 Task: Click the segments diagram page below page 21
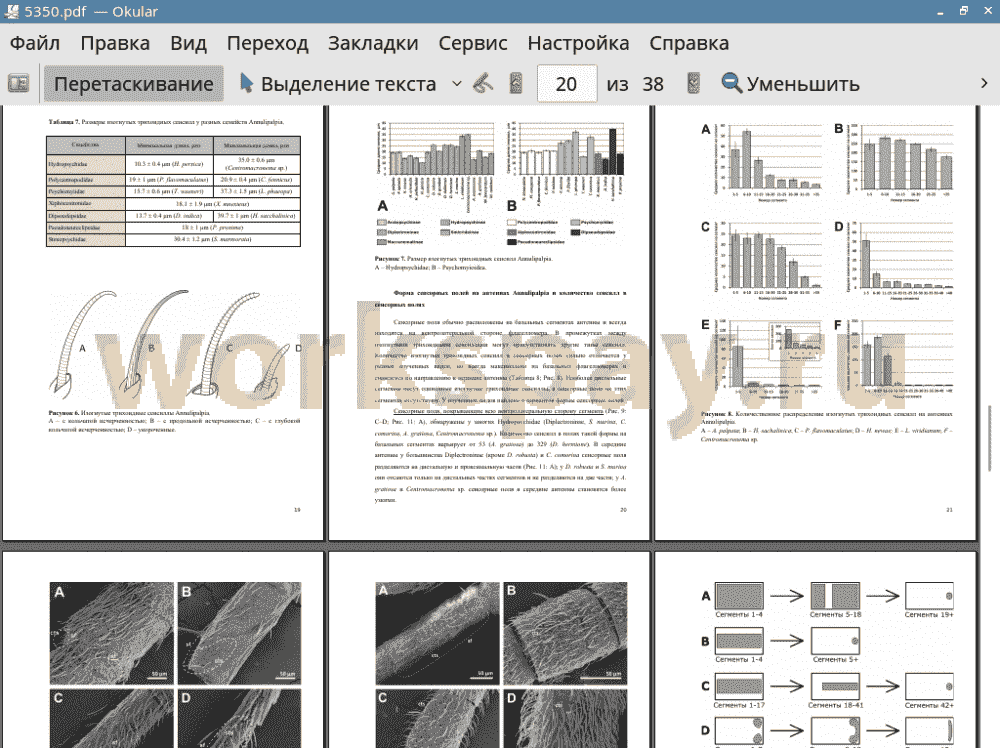816,650
